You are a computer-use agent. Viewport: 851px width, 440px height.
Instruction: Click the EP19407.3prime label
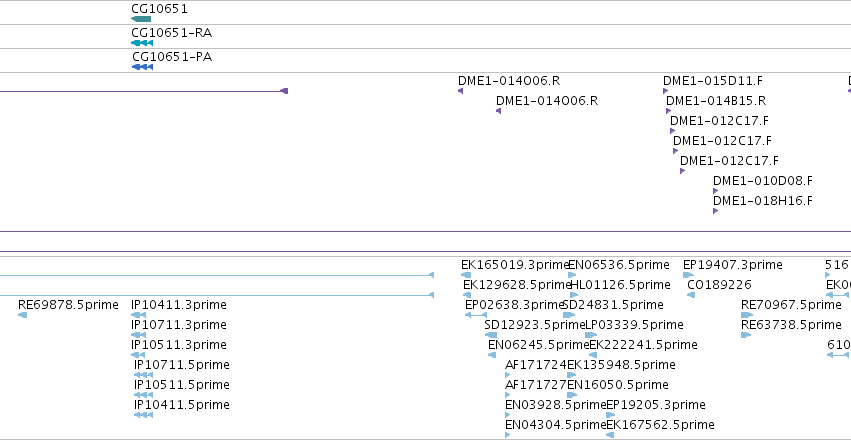tap(733, 265)
